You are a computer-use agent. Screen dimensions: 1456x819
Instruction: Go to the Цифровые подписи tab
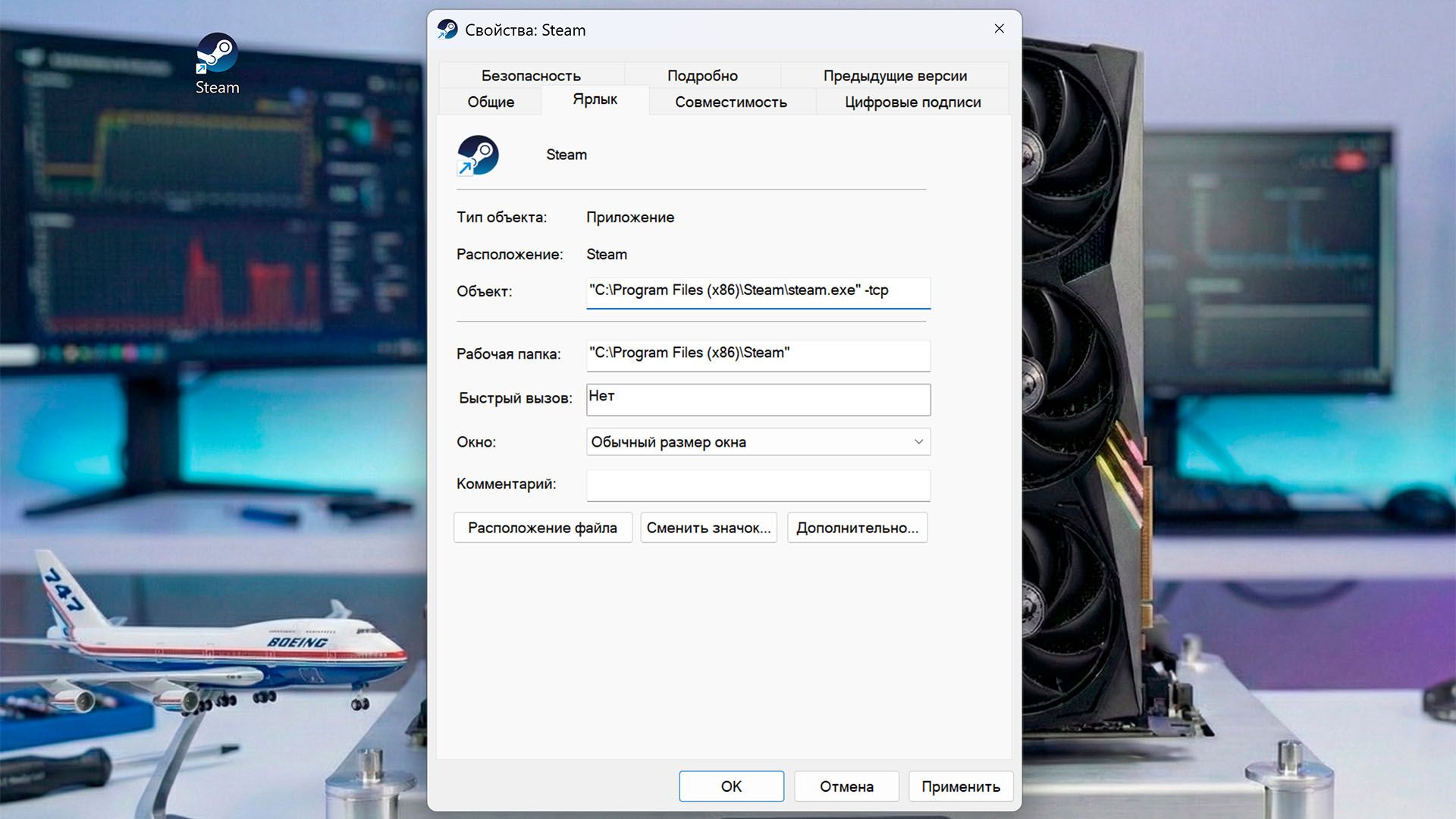pos(912,102)
